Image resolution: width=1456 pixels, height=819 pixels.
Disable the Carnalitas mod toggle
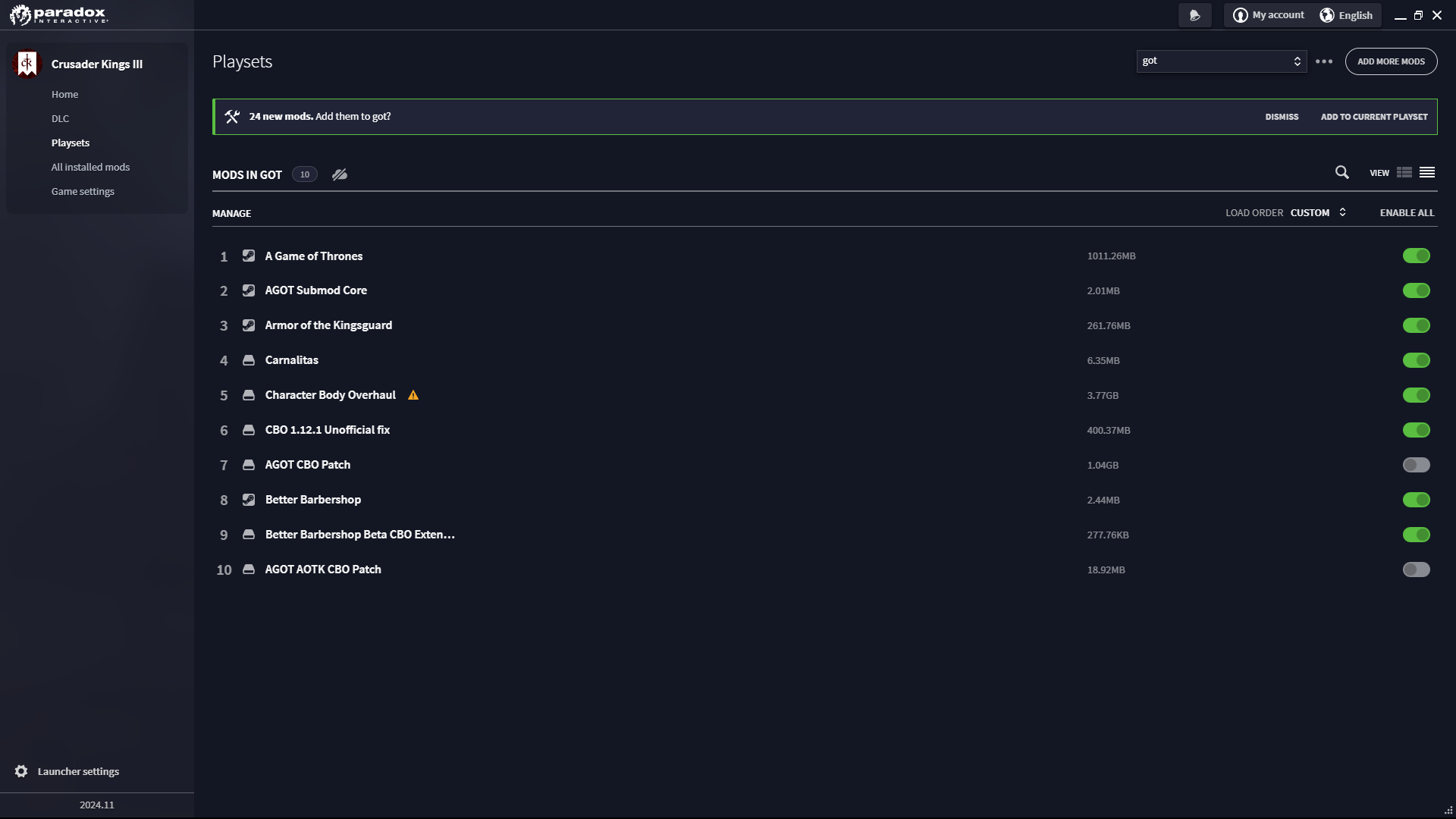click(x=1416, y=360)
